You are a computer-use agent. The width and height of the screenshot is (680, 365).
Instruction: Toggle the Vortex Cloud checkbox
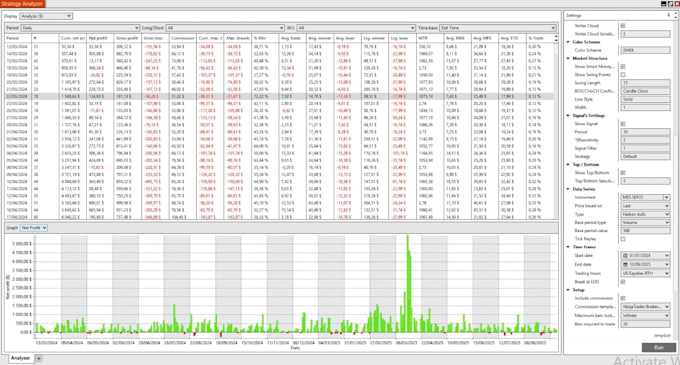623,26
